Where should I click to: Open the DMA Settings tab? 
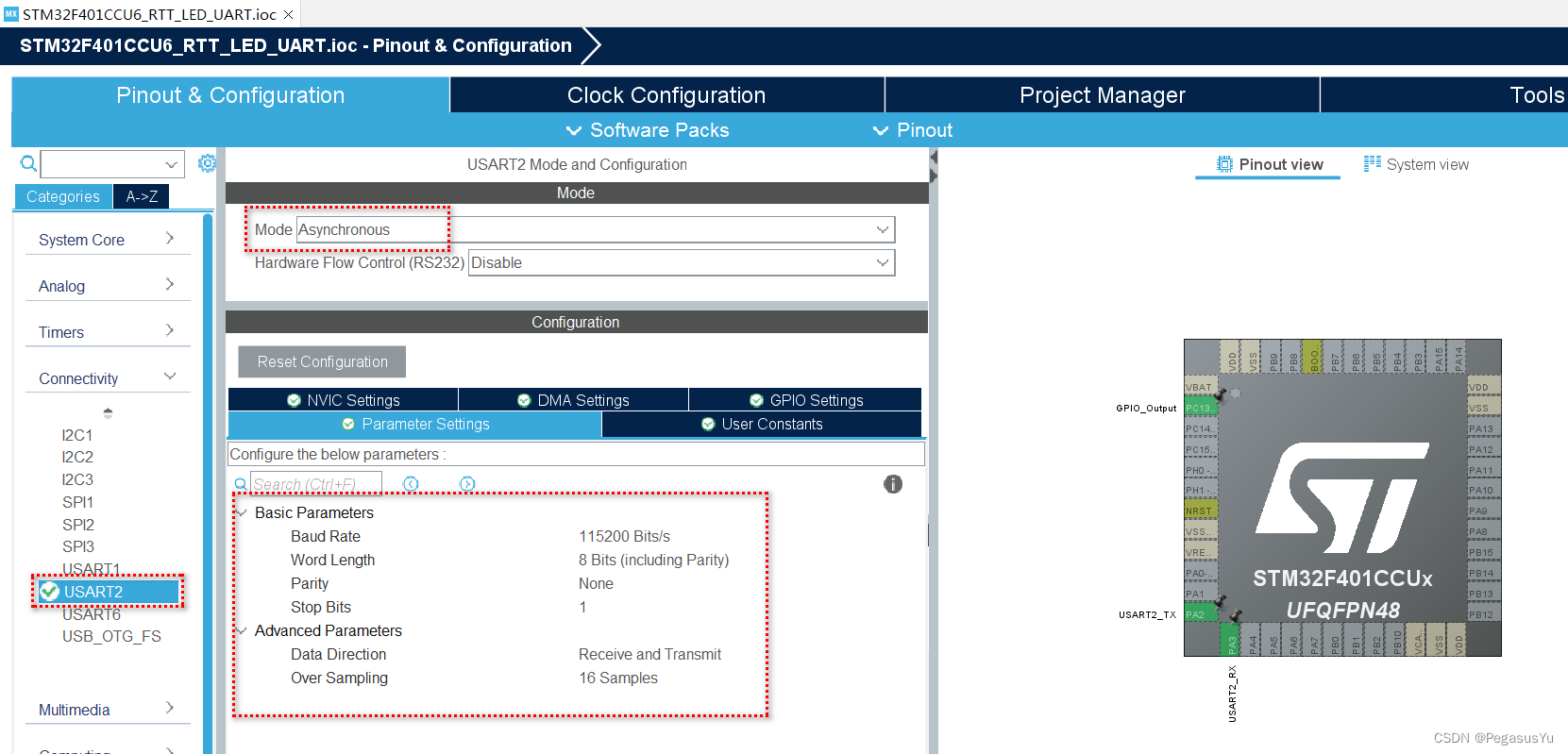tap(573, 400)
